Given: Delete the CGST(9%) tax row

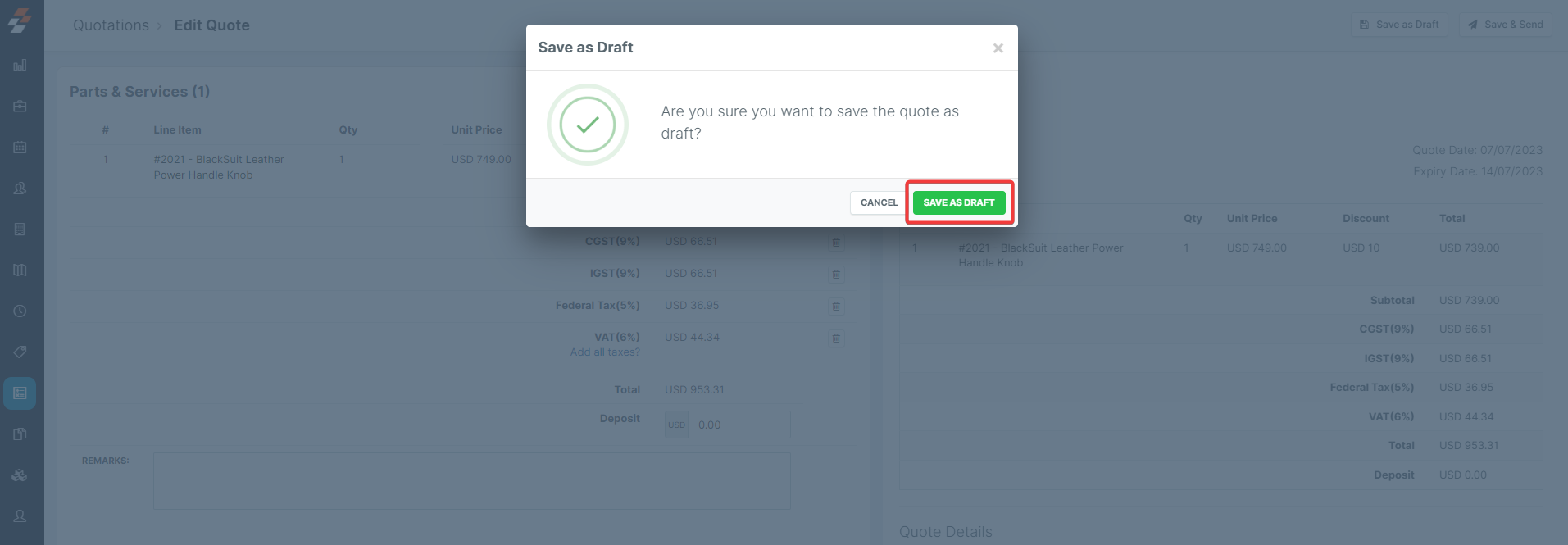Looking at the screenshot, I should click(836, 243).
